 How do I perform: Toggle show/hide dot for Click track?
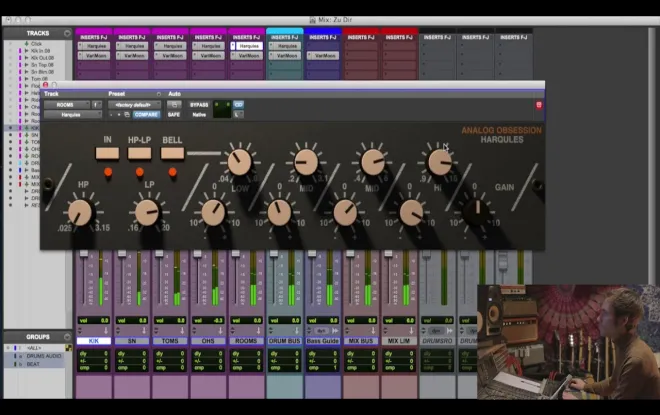(11, 44)
